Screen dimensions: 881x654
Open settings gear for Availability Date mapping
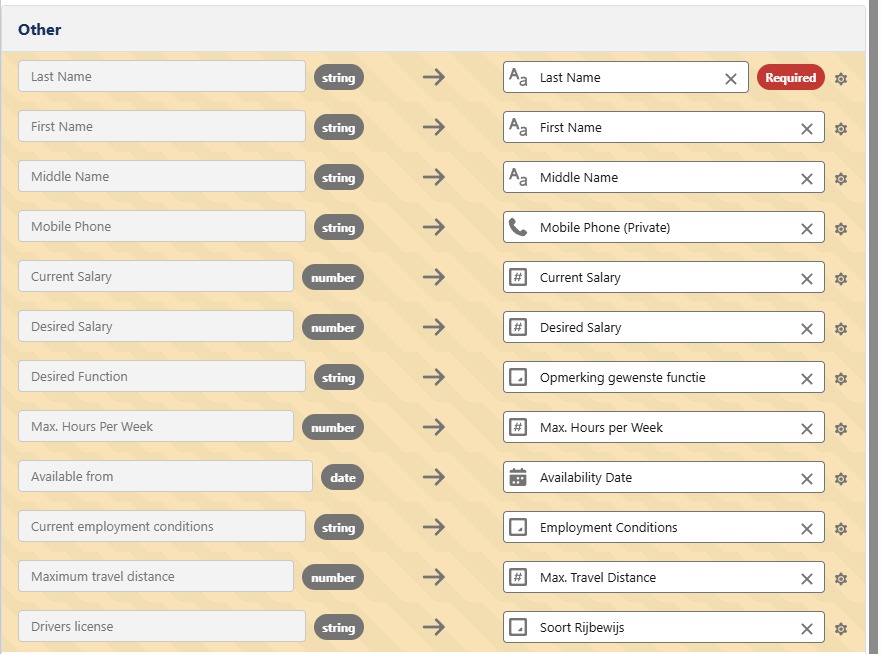(x=841, y=477)
